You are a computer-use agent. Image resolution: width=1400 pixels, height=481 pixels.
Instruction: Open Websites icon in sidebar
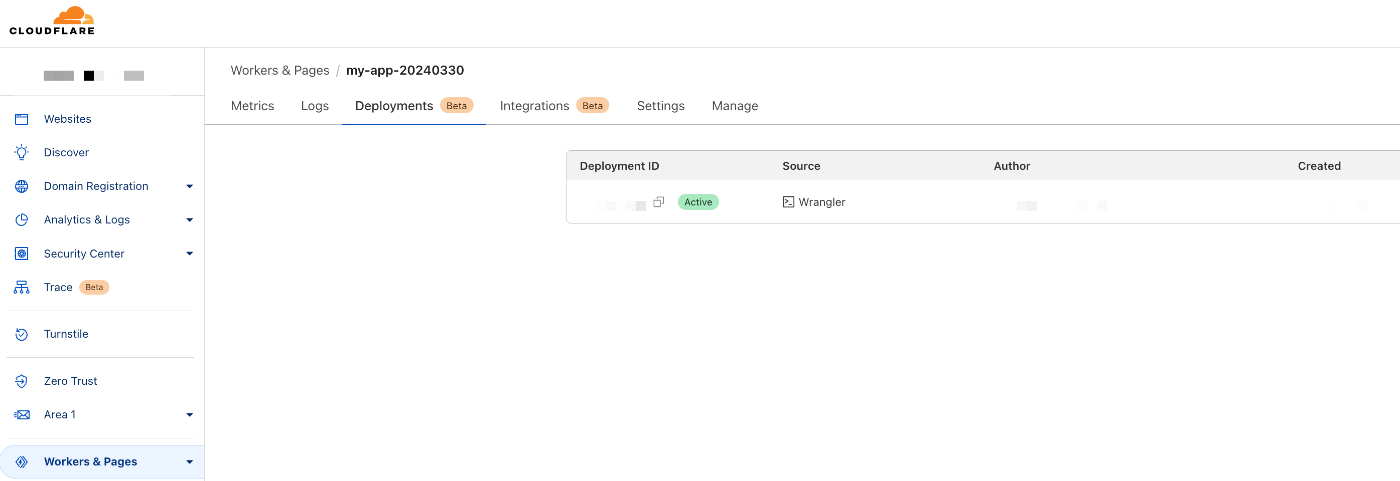21,119
